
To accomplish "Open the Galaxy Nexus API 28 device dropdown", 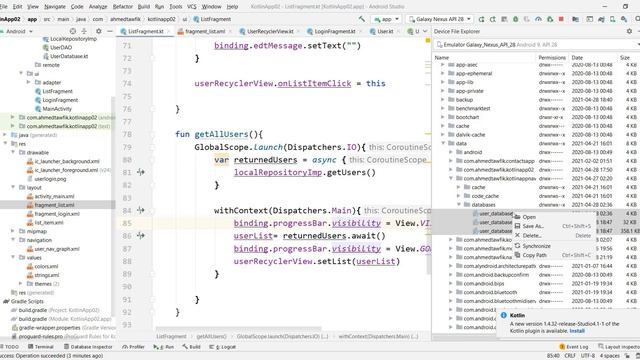I will (x=440, y=19).
